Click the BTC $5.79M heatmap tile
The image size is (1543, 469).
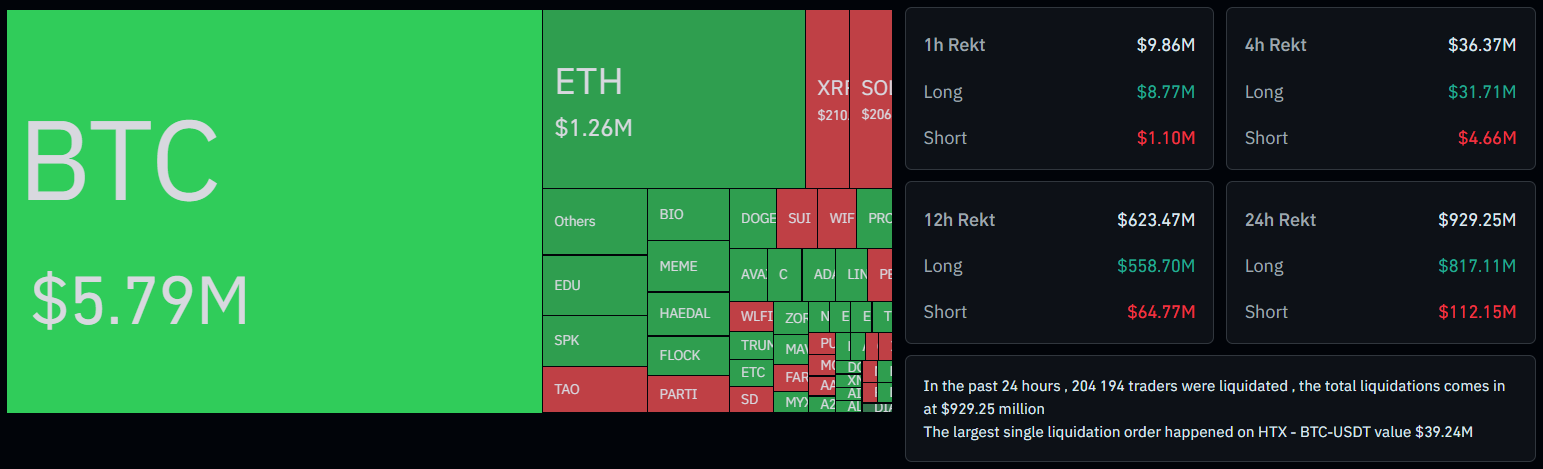tap(274, 211)
